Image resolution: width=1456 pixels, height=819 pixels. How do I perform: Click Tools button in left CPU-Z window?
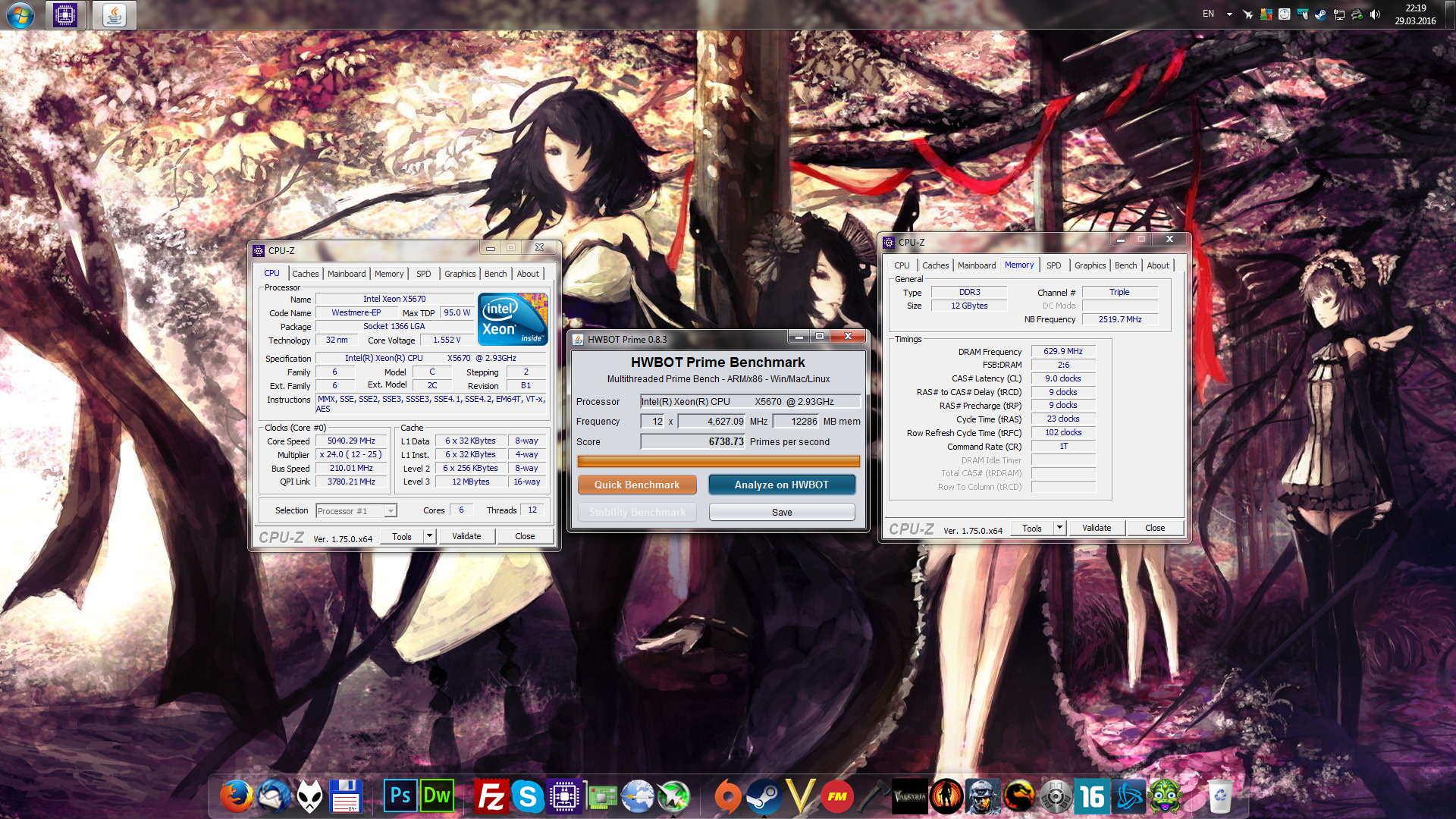coord(402,536)
